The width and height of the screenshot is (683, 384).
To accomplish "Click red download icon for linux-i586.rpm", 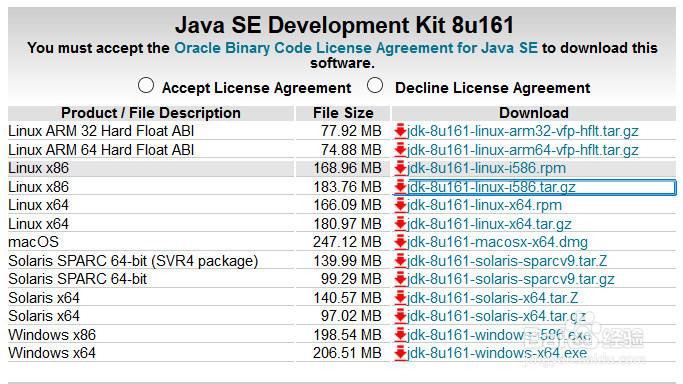I will click(x=400, y=168).
